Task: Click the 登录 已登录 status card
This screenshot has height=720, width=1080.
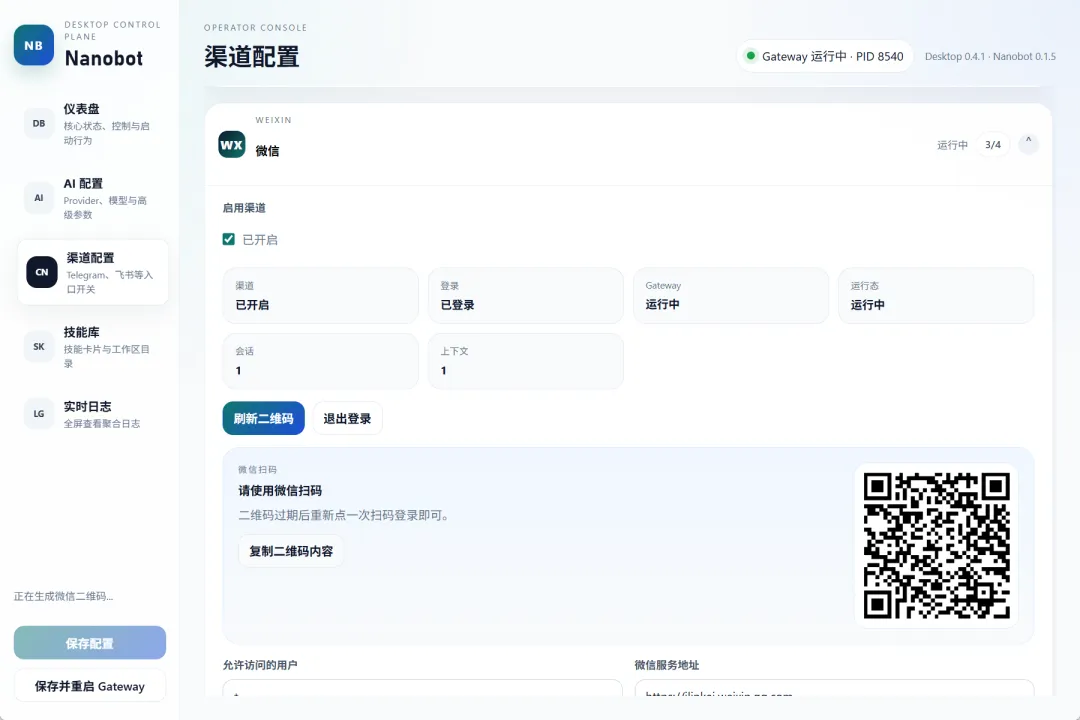Action: pos(526,296)
